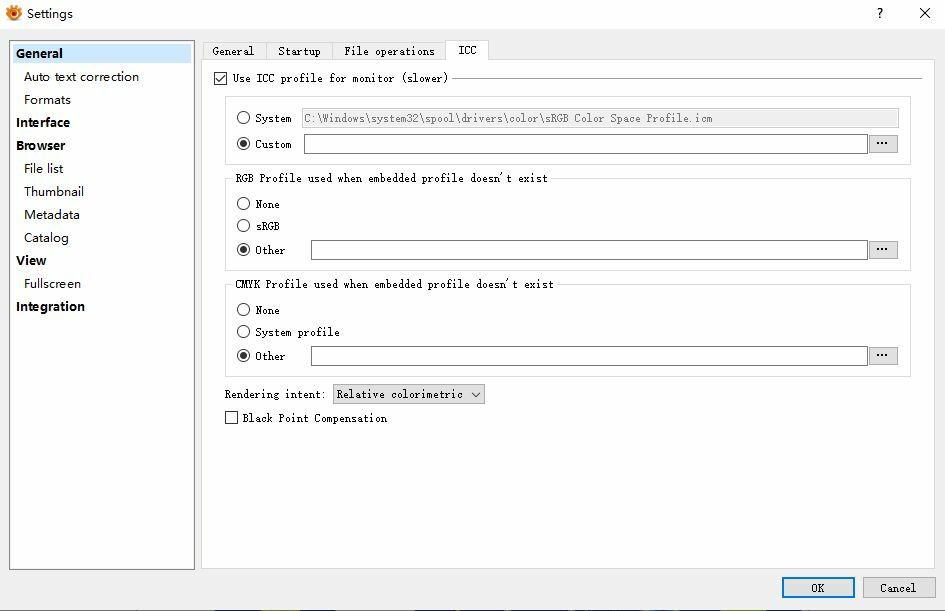Browse for Other RGB profile file

[883, 250]
